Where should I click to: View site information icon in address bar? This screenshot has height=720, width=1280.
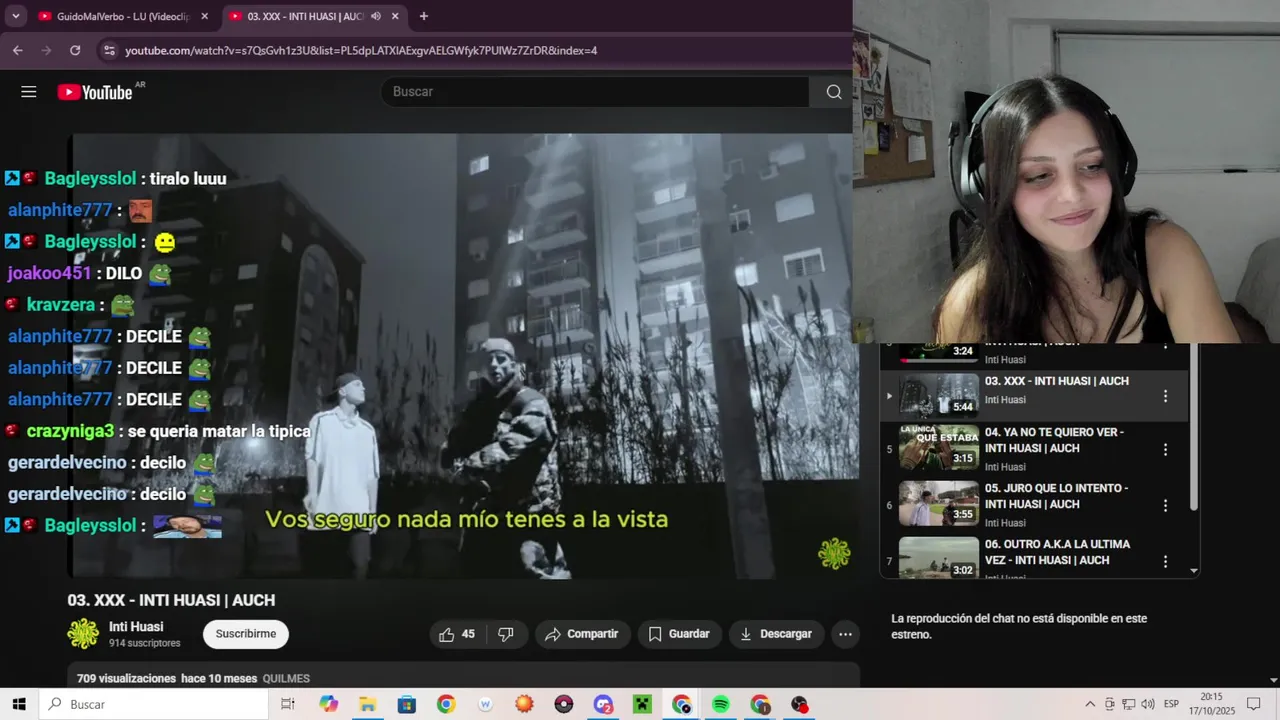point(109,50)
